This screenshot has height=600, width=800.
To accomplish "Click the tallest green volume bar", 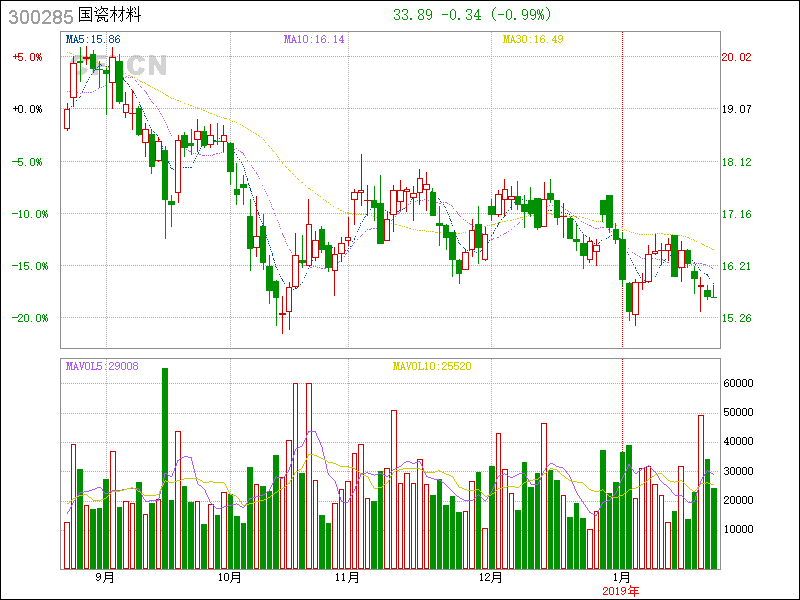I will tap(165, 468).
